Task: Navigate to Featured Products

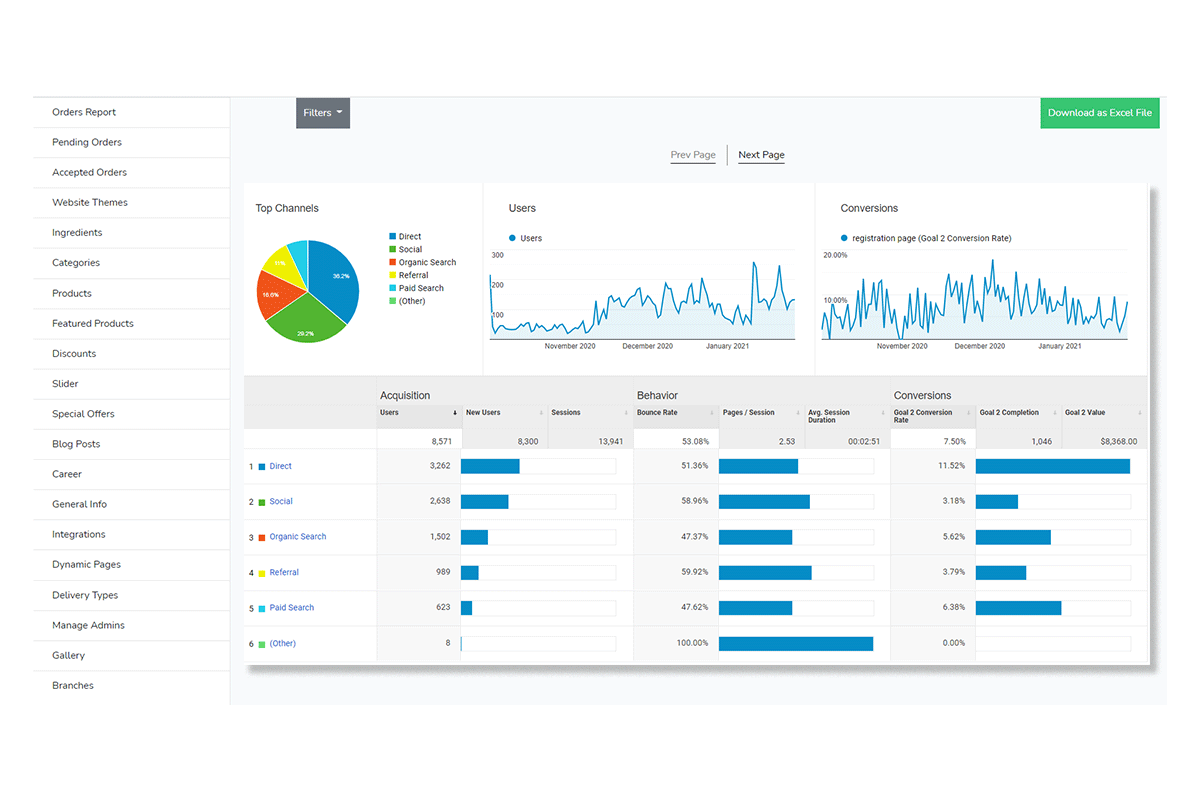Action: [93, 323]
